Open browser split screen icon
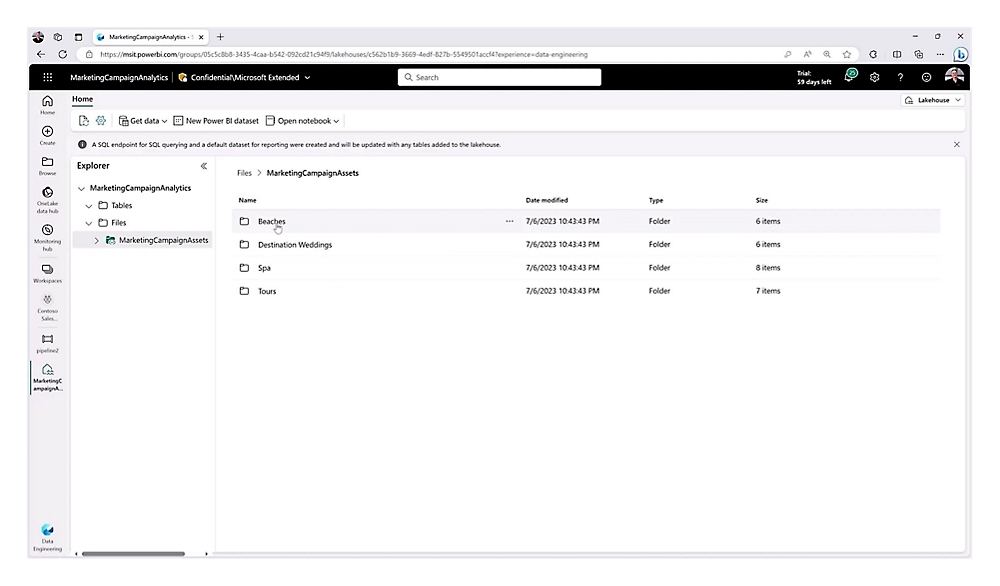 coord(897,55)
